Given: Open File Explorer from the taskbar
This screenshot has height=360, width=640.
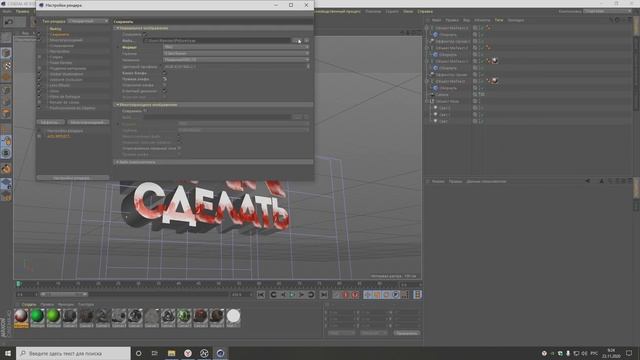Looking at the screenshot, I should (x=171, y=353).
